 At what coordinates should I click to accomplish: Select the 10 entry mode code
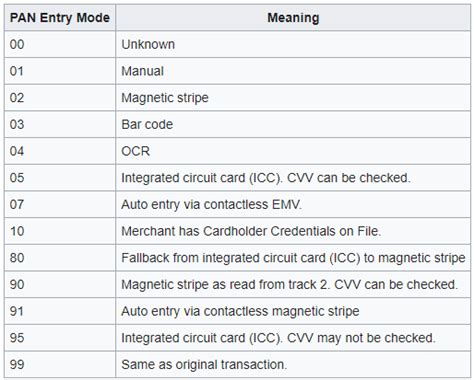[17, 231]
